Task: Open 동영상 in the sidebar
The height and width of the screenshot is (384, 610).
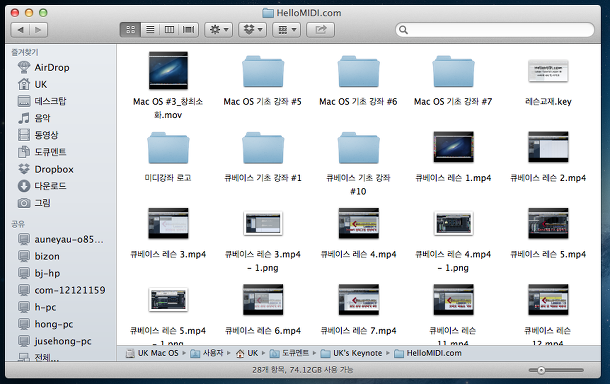Action: click(38, 135)
